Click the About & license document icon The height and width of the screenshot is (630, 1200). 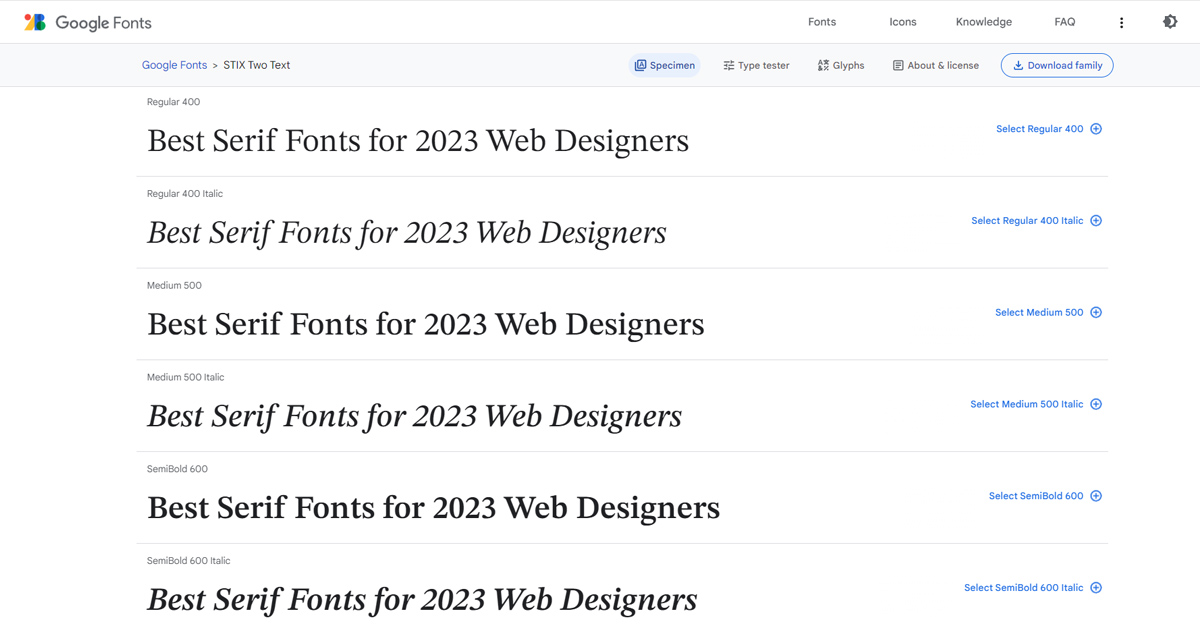click(898, 65)
